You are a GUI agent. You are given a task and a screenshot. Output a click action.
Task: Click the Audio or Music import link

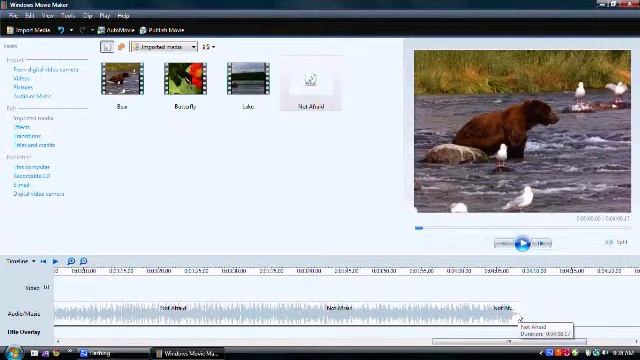coord(32,96)
